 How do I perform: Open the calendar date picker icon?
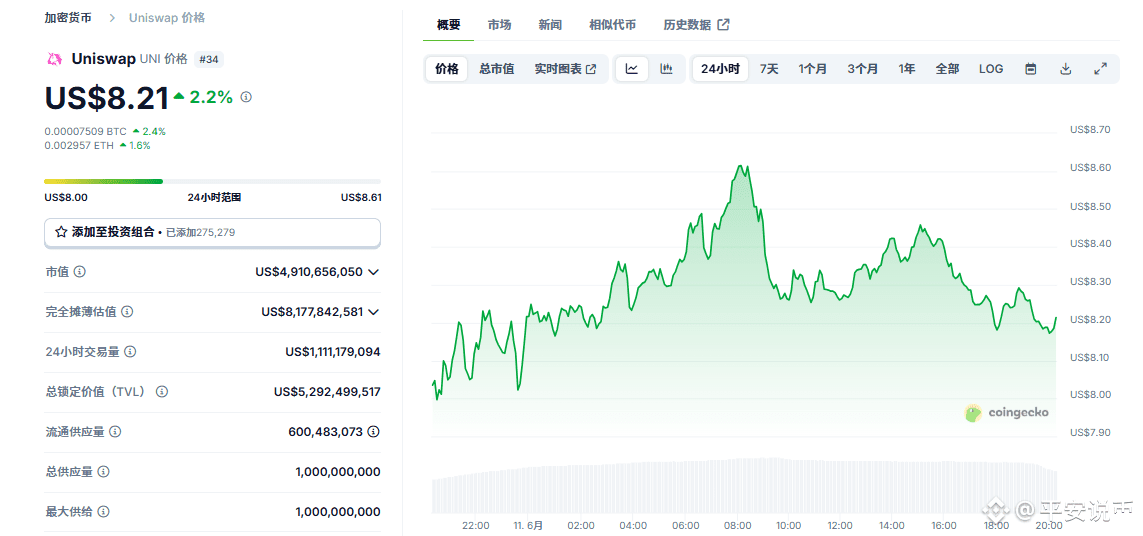(x=1031, y=69)
